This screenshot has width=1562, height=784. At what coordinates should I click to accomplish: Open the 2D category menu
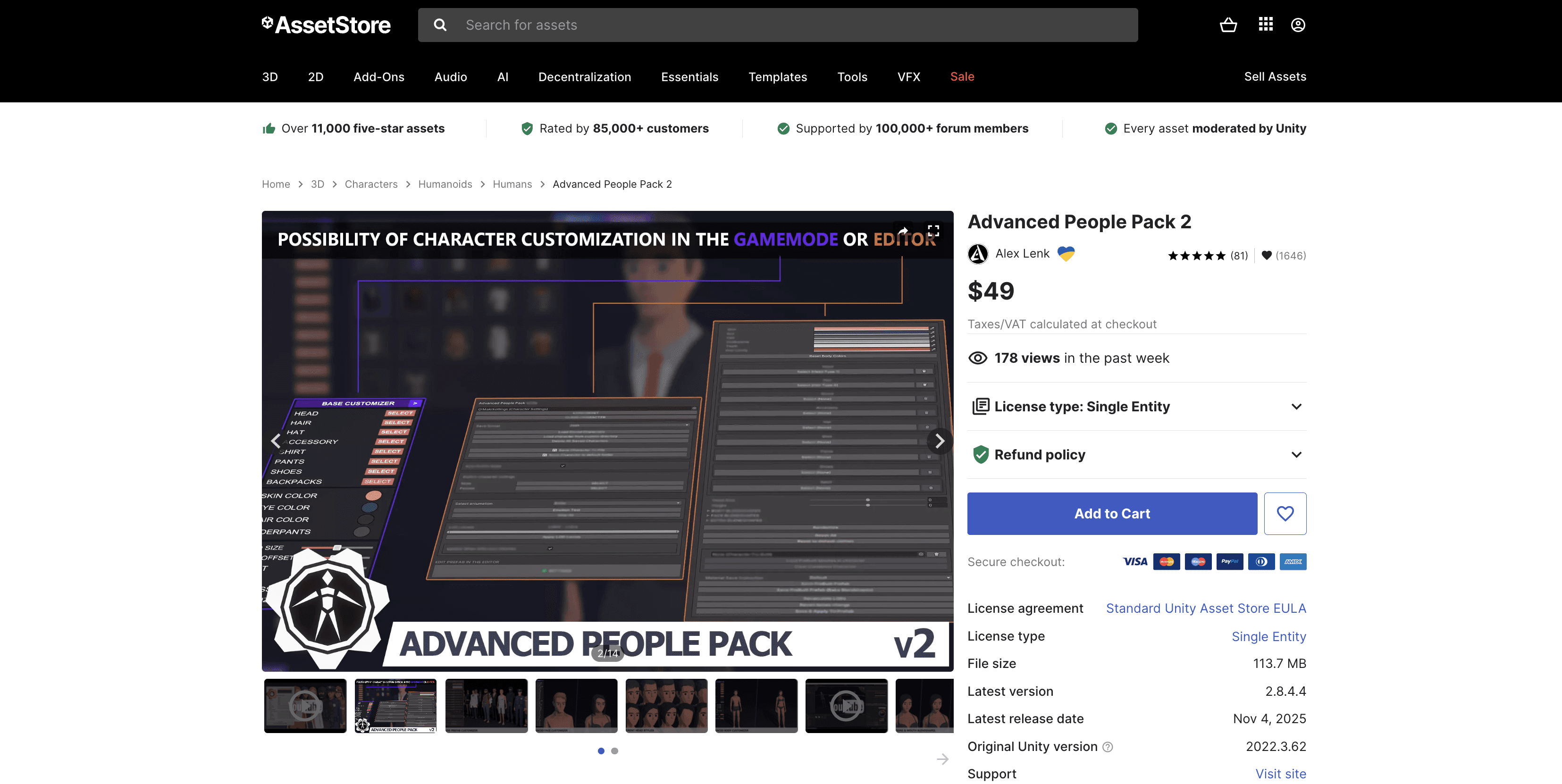coord(315,76)
